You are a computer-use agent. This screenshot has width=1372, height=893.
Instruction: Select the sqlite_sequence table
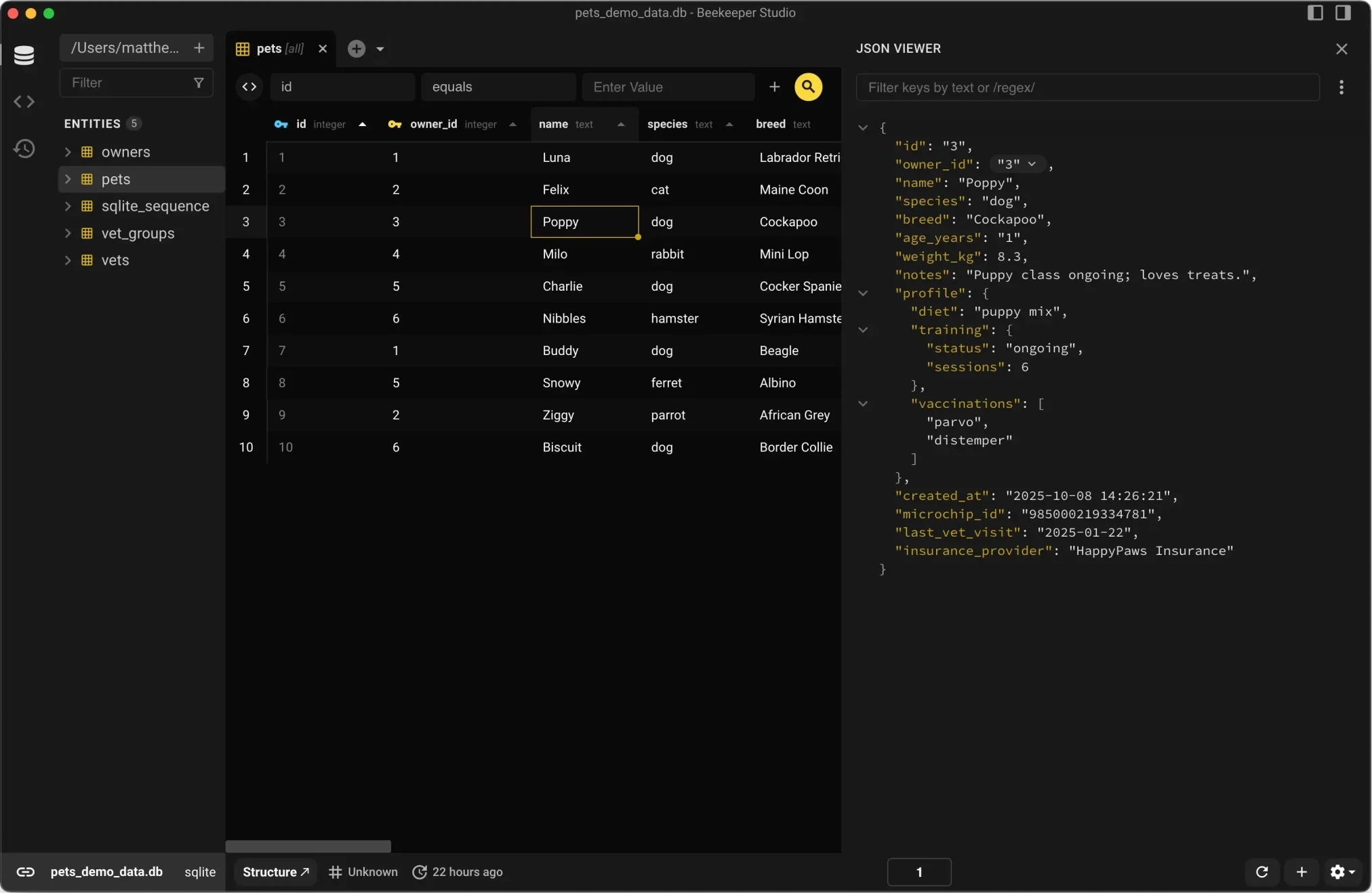click(155, 206)
